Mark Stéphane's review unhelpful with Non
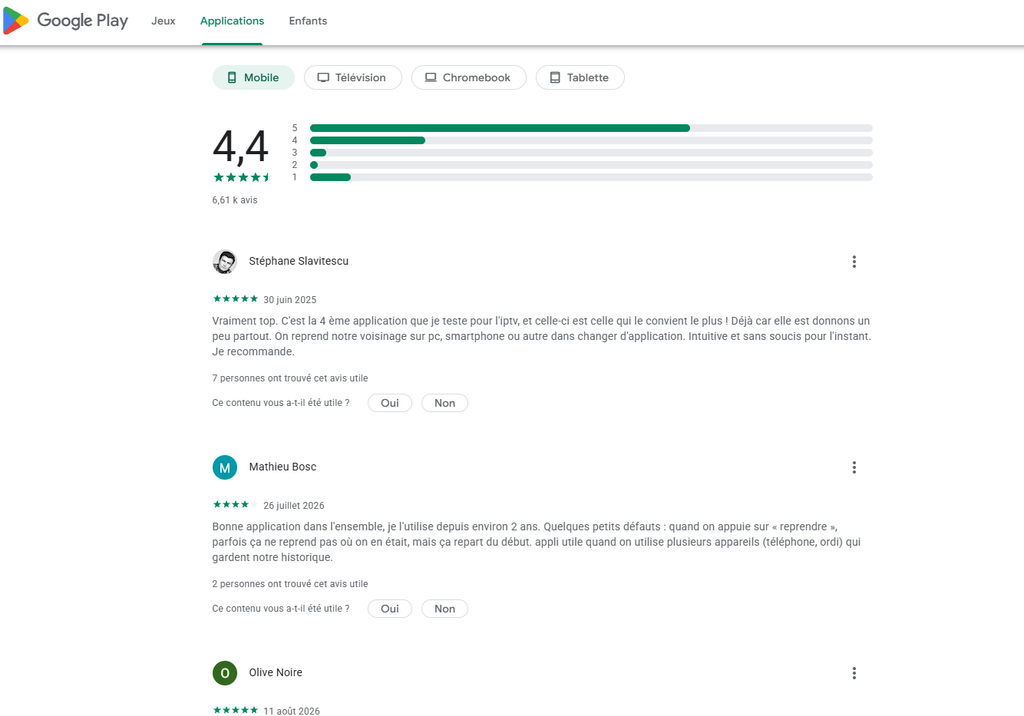Viewport: 1024px width, 716px height. tap(445, 403)
